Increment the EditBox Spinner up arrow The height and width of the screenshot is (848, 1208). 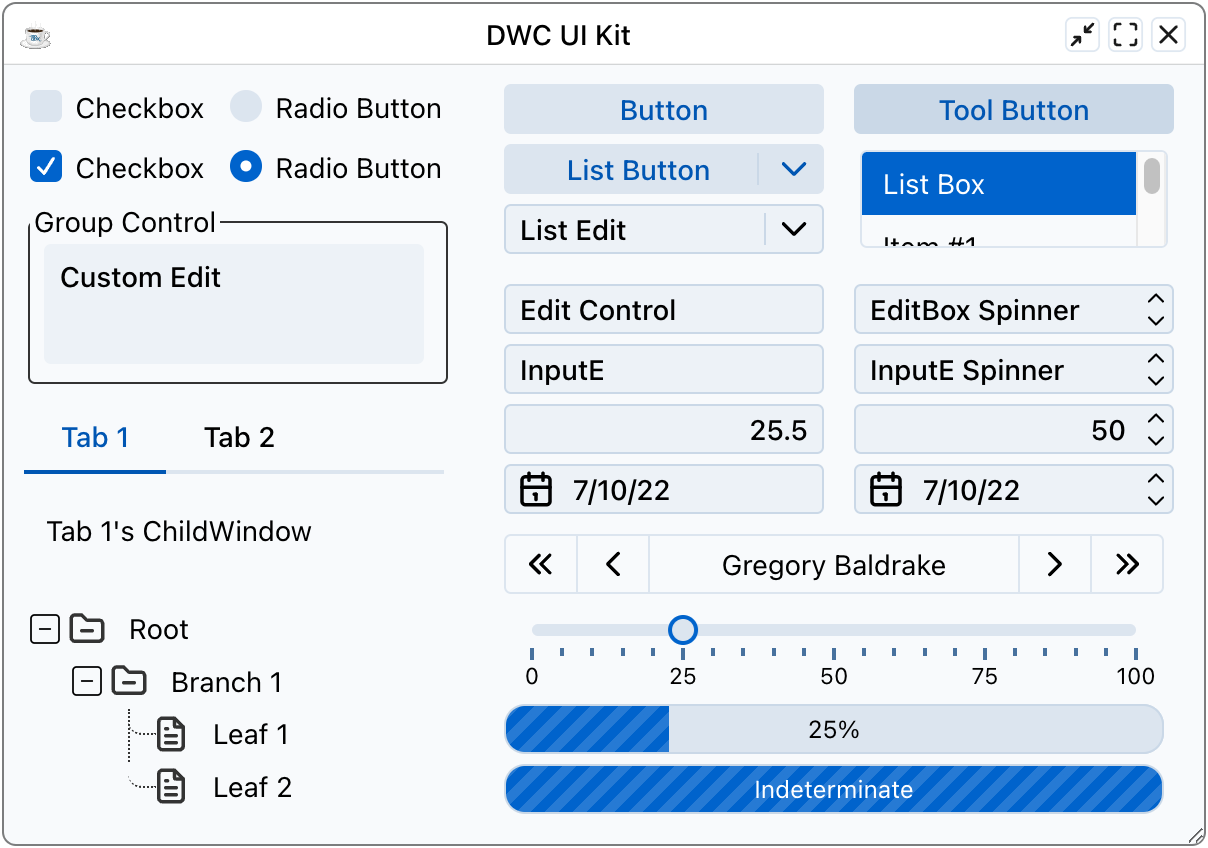pyautogui.click(x=1156, y=299)
